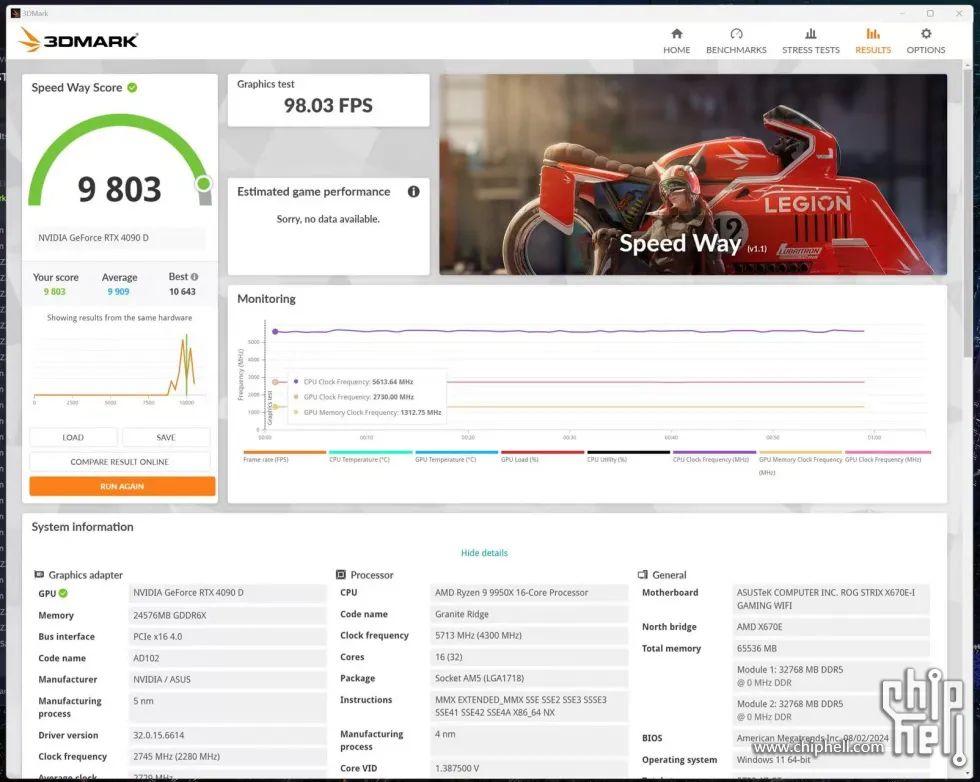The height and width of the screenshot is (782, 980).
Task: Click the Granite Ridge code name value
Action: tap(529, 614)
